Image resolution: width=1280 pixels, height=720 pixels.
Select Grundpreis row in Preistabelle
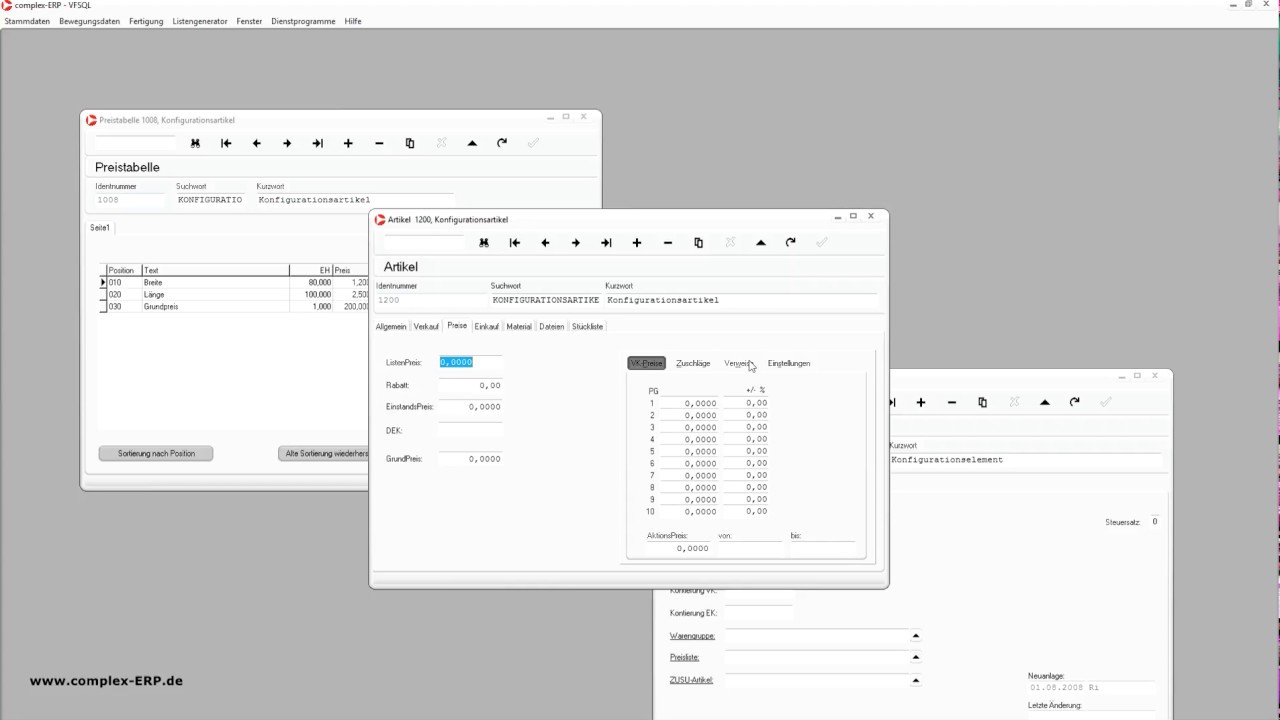[236, 307]
